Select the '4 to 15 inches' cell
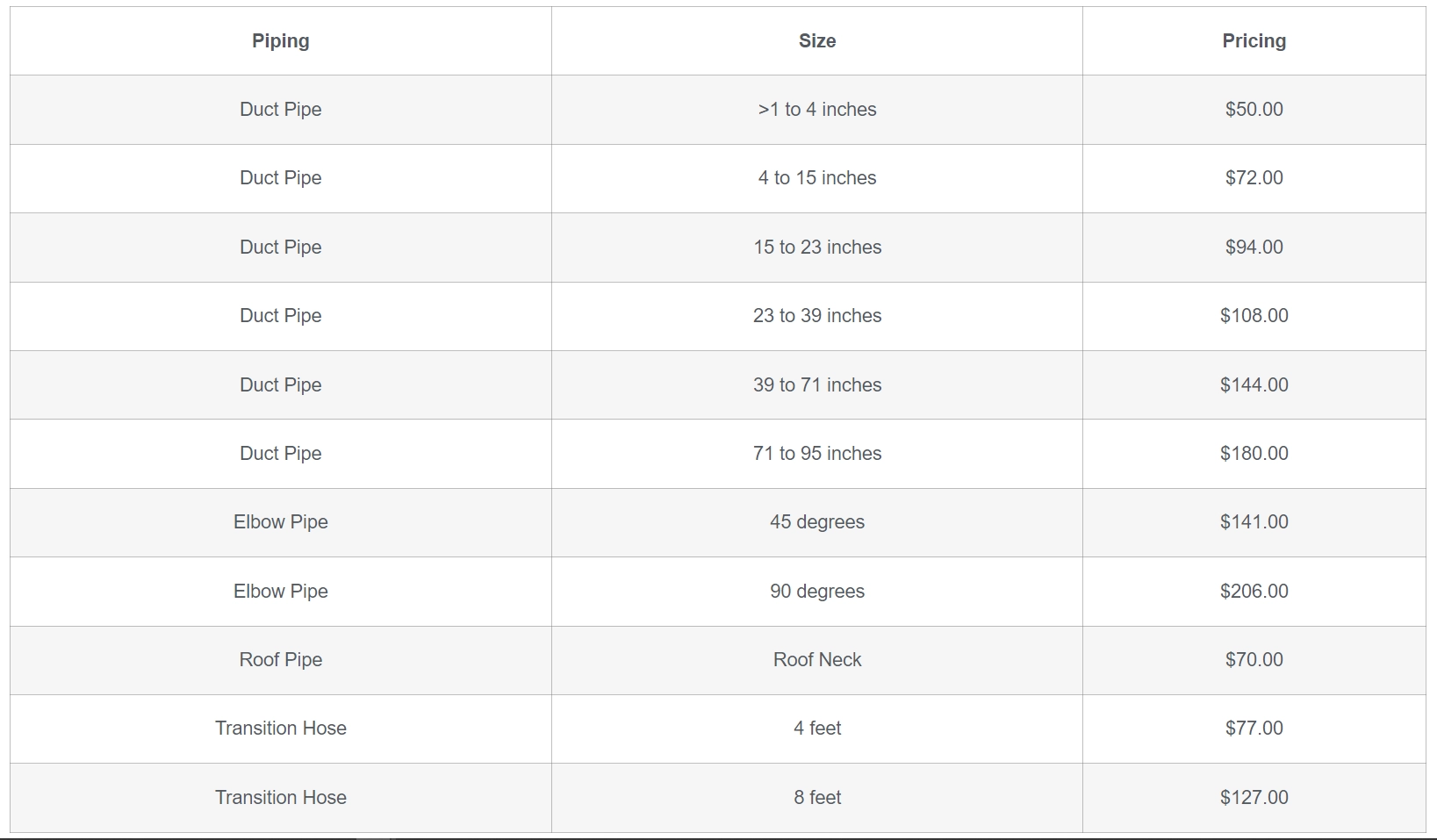The width and height of the screenshot is (1437, 840). [x=816, y=178]
